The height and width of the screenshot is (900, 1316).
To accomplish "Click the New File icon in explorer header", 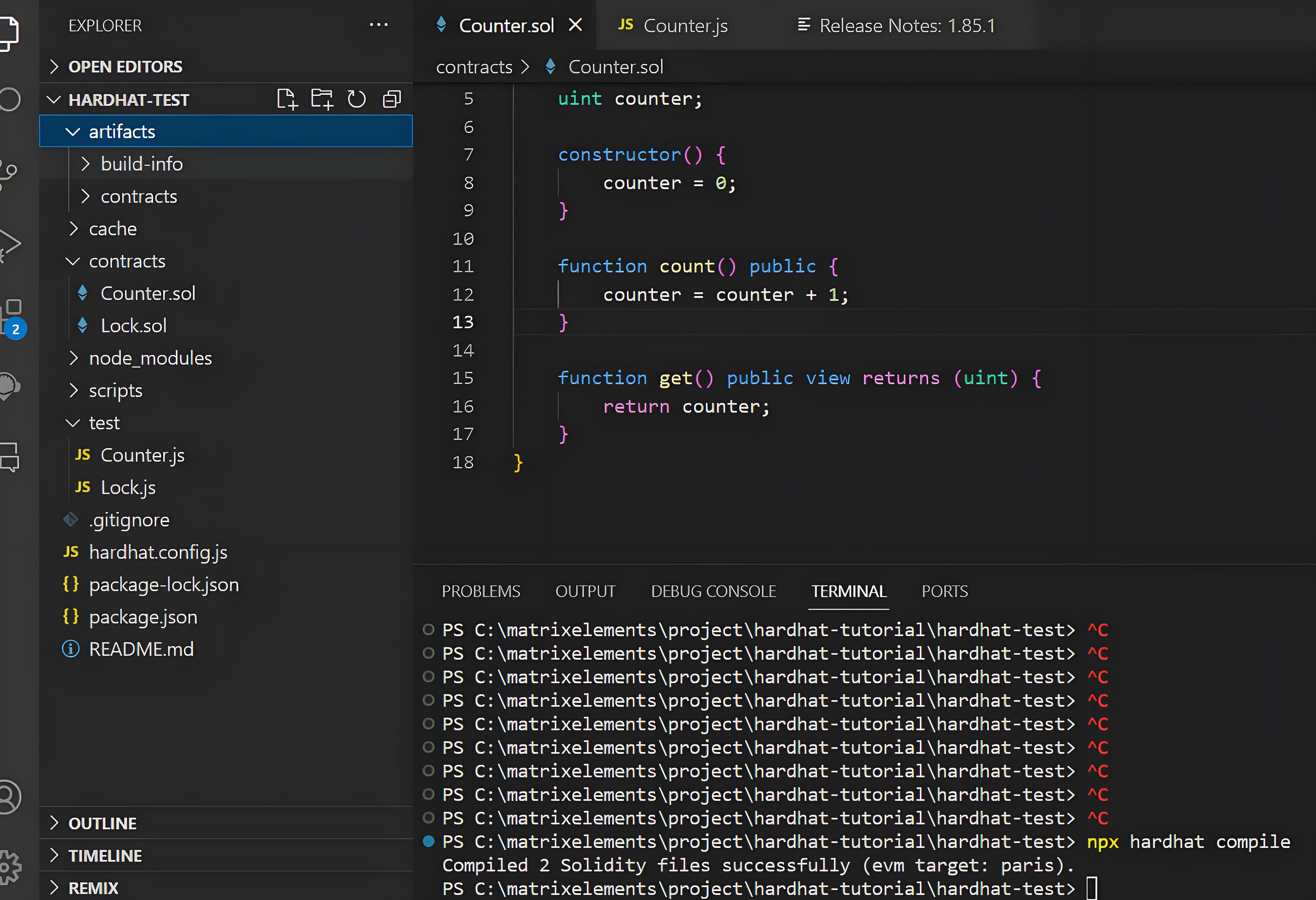I will 288,99.
